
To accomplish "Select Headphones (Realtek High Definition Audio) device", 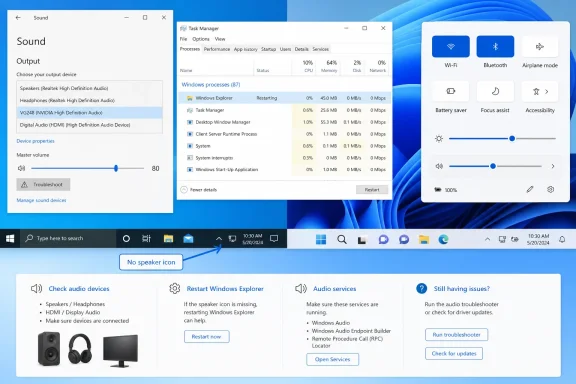I will click(89, 100).
